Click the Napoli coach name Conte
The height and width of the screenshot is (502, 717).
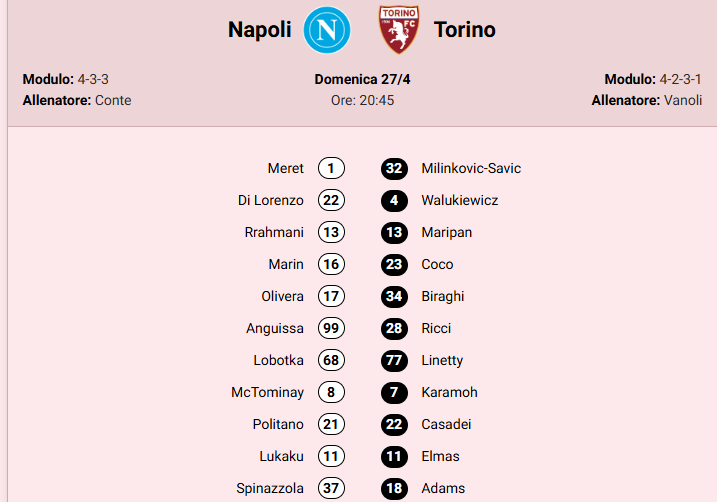(113, 100)
